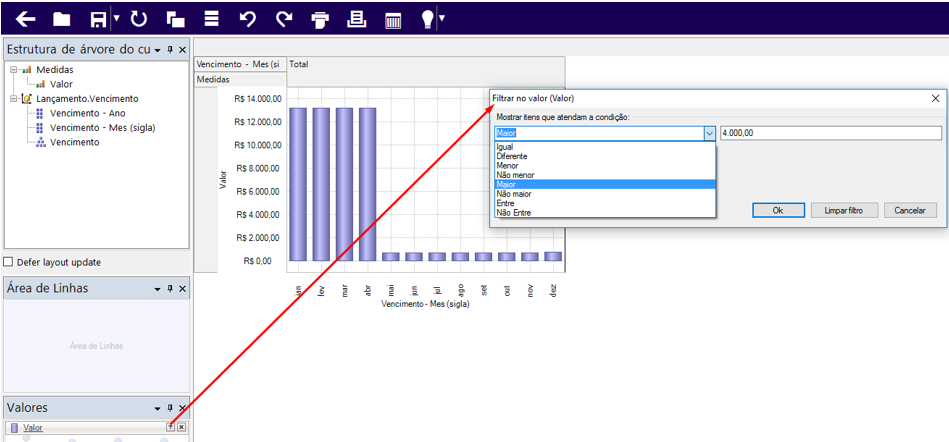Click the stacked horizontal bars icon
This screenshot has width=949, height=442.
(211, 19)
